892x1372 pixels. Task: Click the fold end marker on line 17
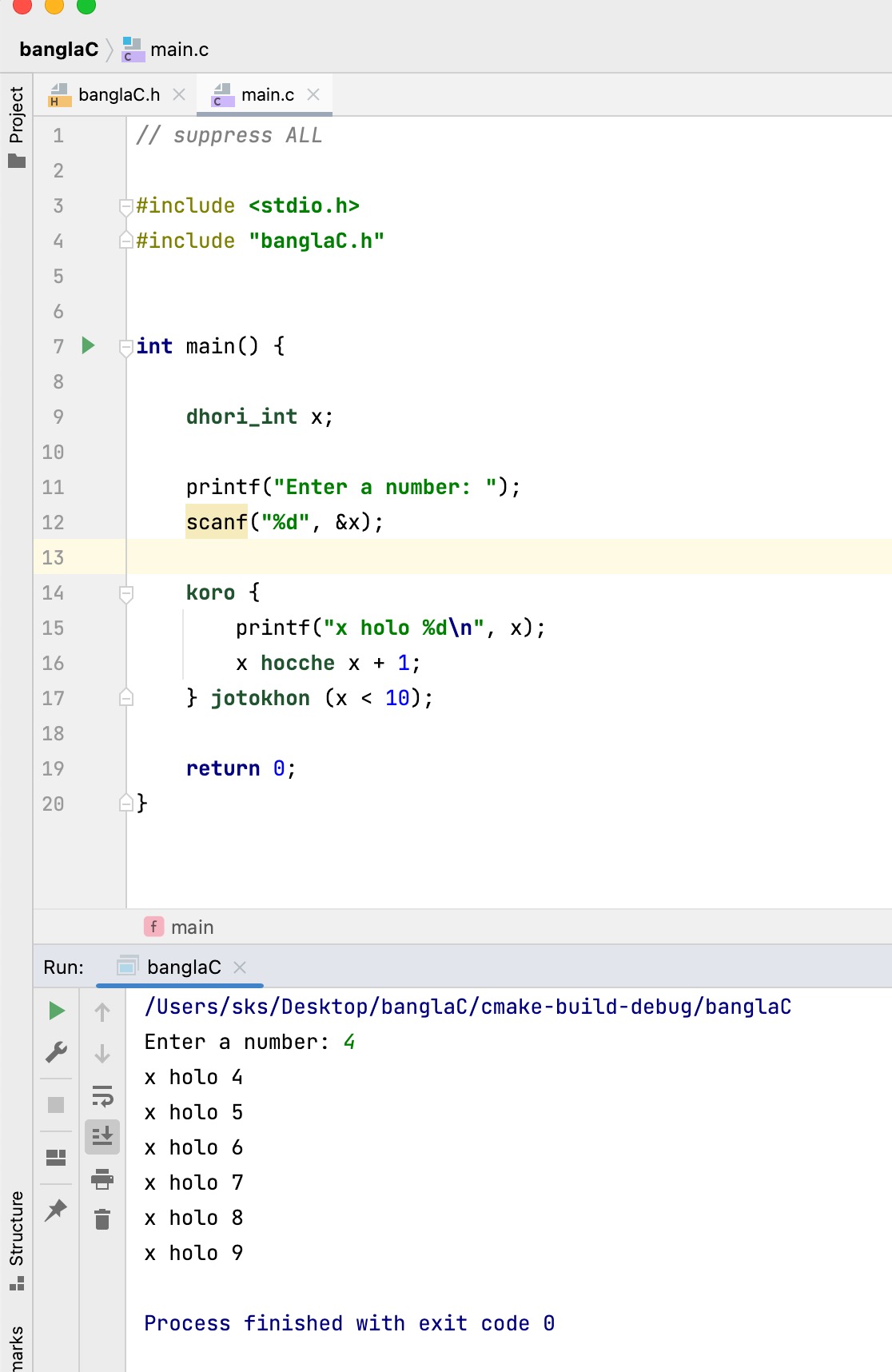(x=125, y=697)
